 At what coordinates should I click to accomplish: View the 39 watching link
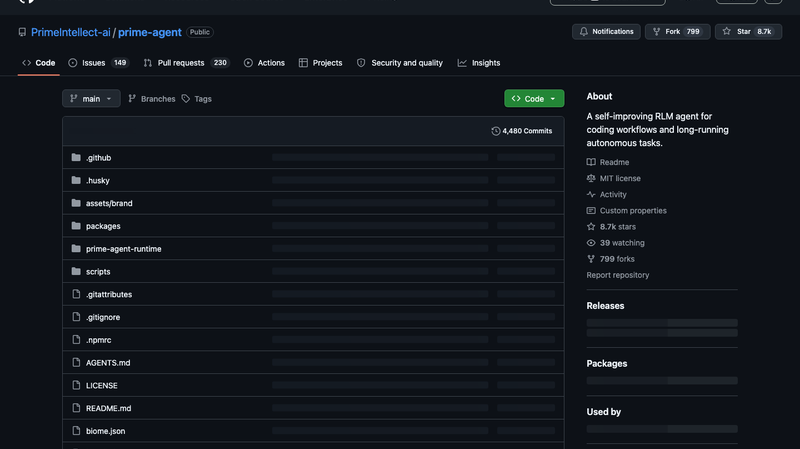point(615,243)
